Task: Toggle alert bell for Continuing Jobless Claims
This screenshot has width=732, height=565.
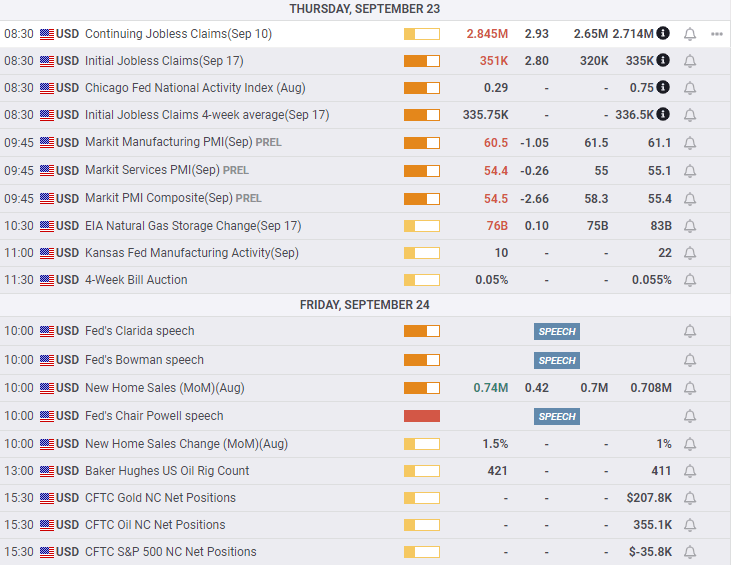Action: coord(689,34)
